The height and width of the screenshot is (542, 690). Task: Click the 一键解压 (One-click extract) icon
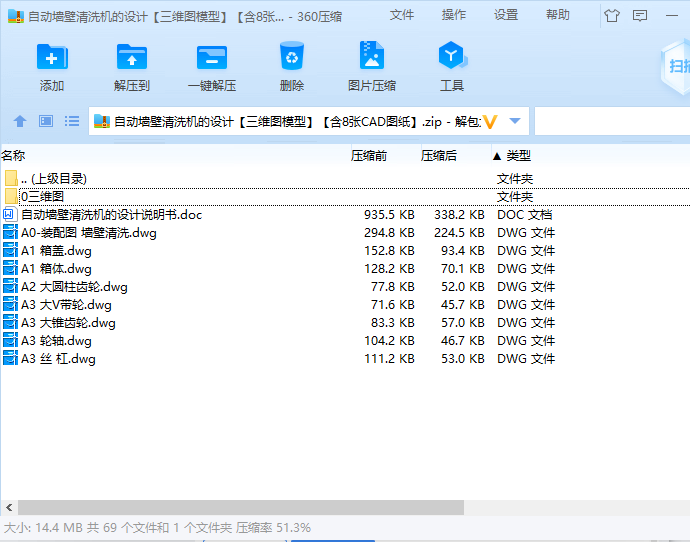pyautogui.click(x=212, y=57)
